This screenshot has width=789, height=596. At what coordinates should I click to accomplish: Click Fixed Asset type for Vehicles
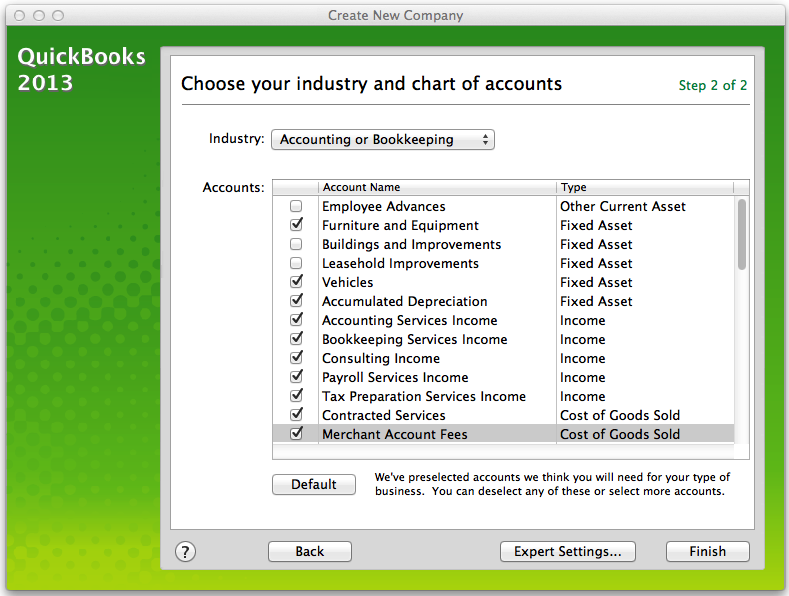tap(596, 282)
